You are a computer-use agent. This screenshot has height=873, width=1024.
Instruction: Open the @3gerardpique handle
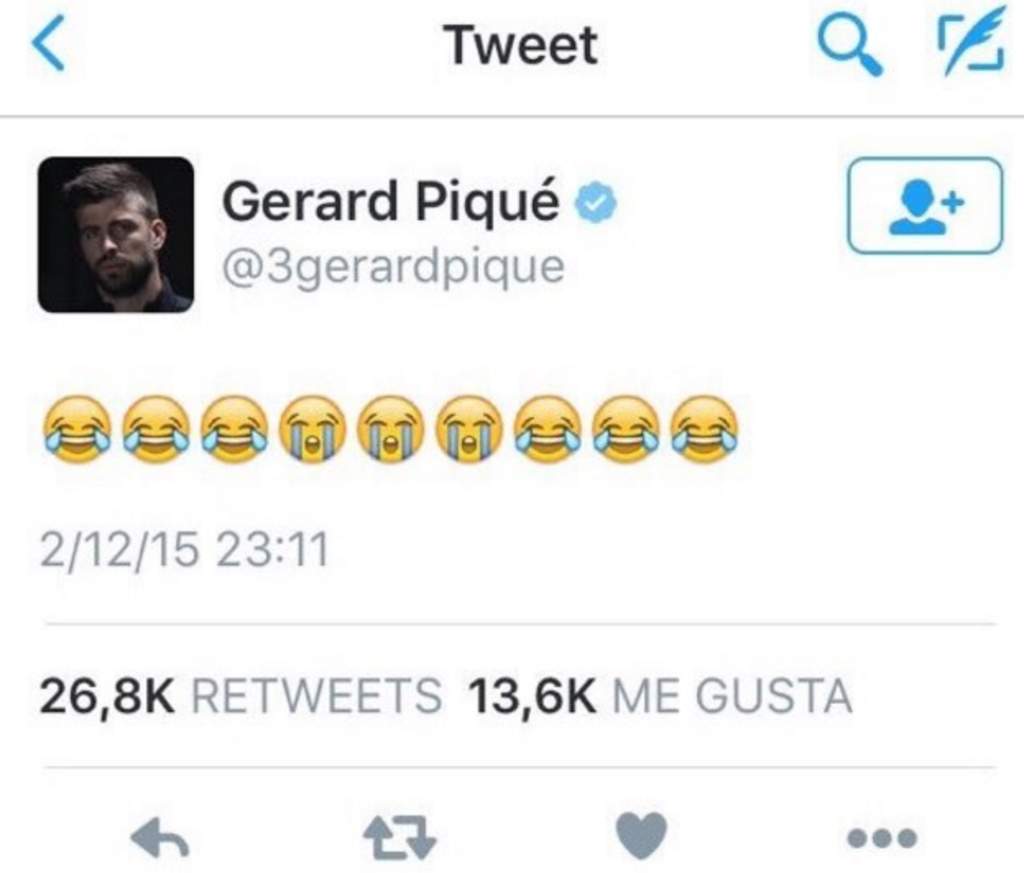[x=394, y=267]
